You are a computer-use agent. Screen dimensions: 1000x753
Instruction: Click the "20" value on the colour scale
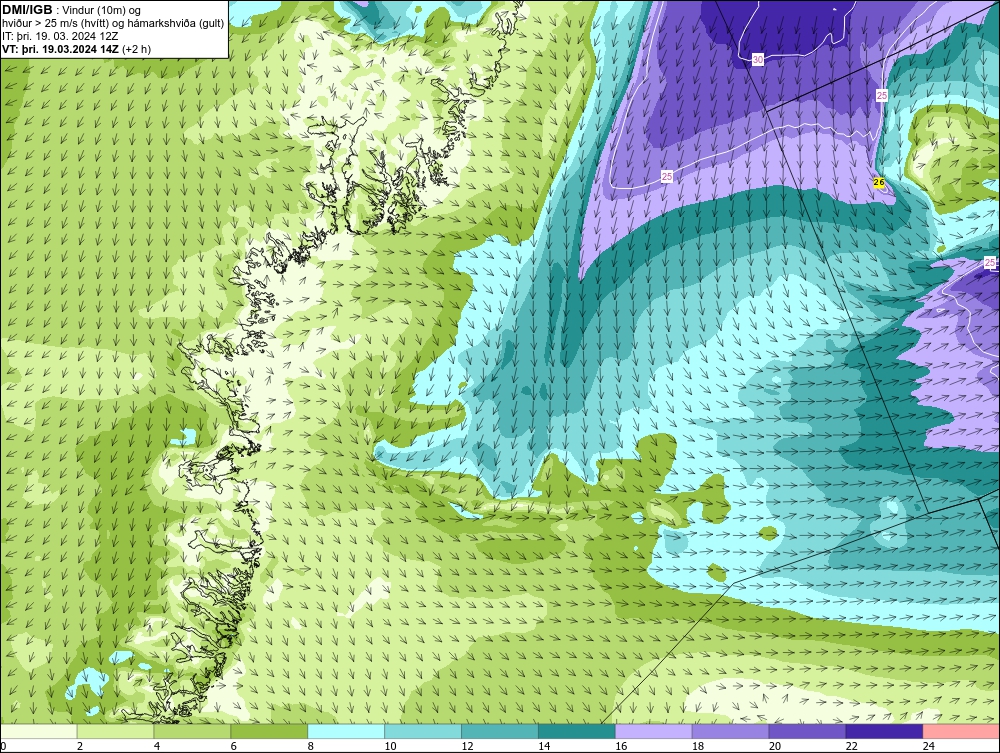775,746
